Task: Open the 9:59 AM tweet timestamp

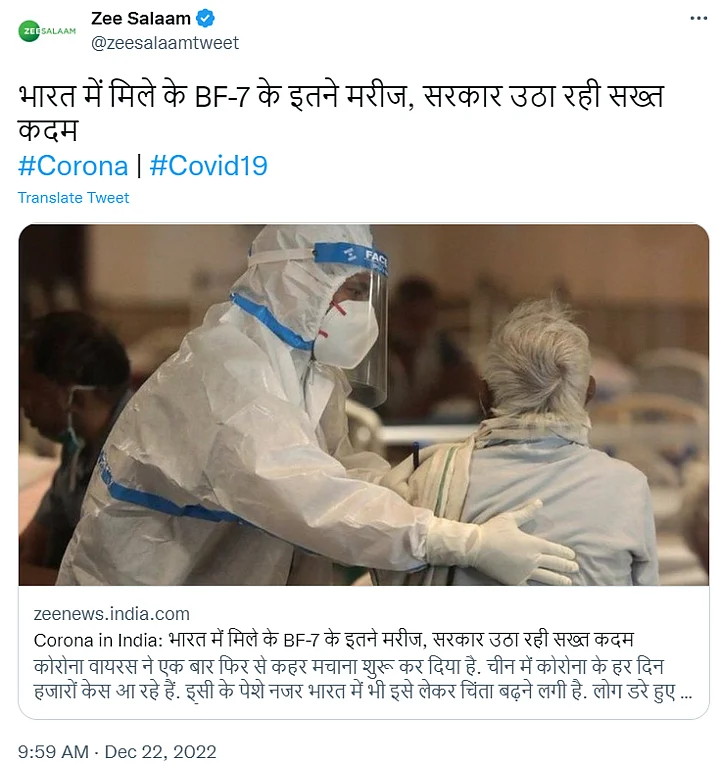Action: (53, 751)
